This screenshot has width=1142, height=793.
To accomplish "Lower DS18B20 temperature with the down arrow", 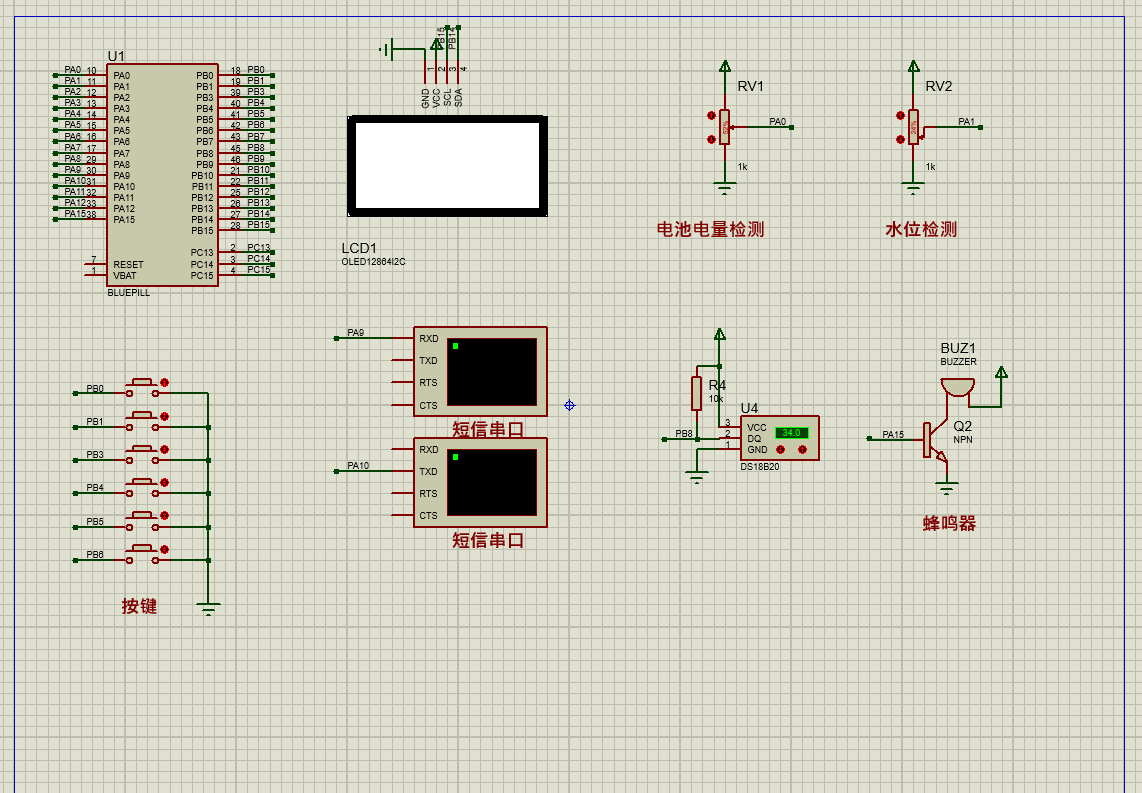I will tap(781, 449).
